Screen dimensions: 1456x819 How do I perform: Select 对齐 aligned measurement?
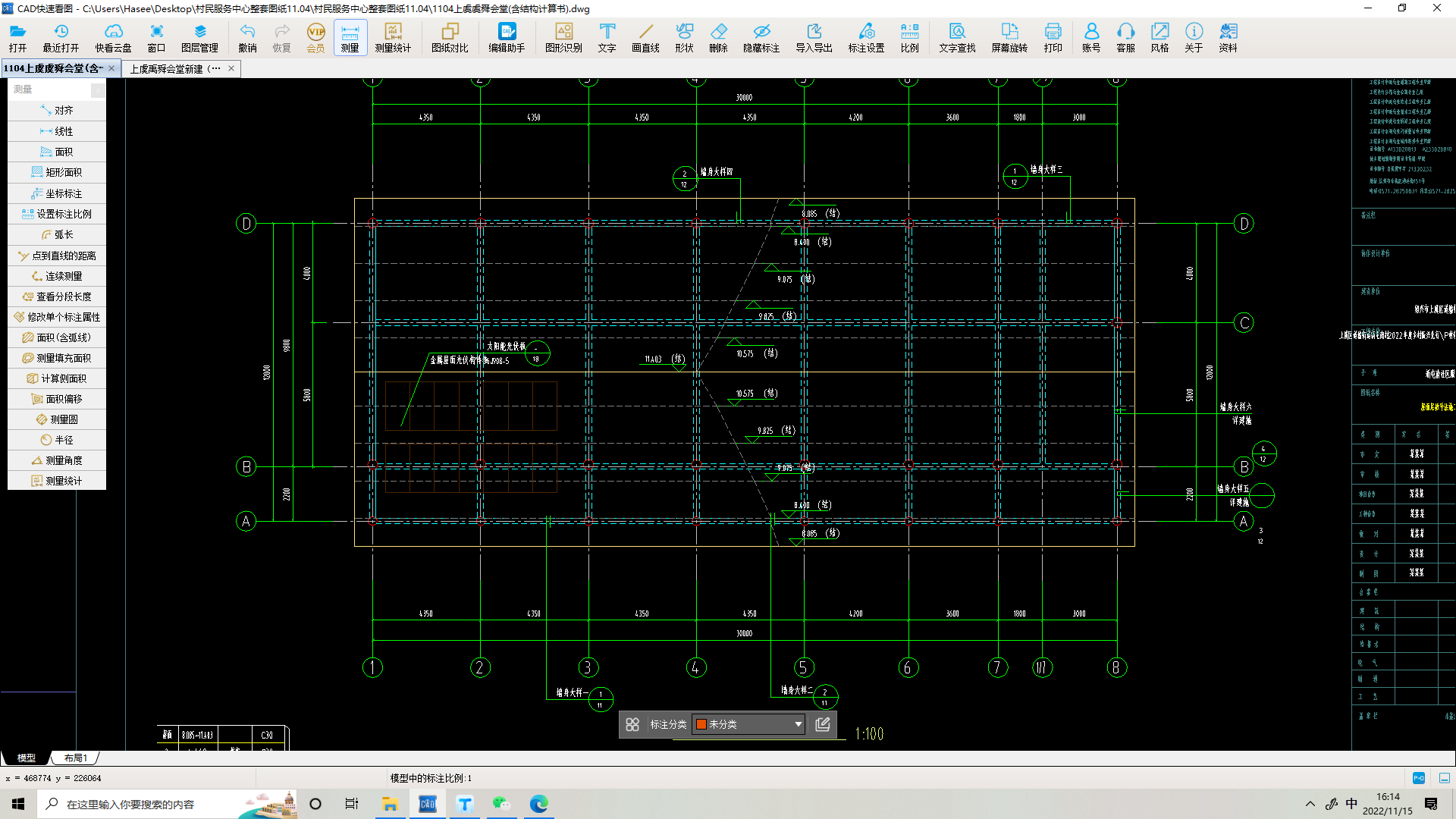(x=57, y=111)
